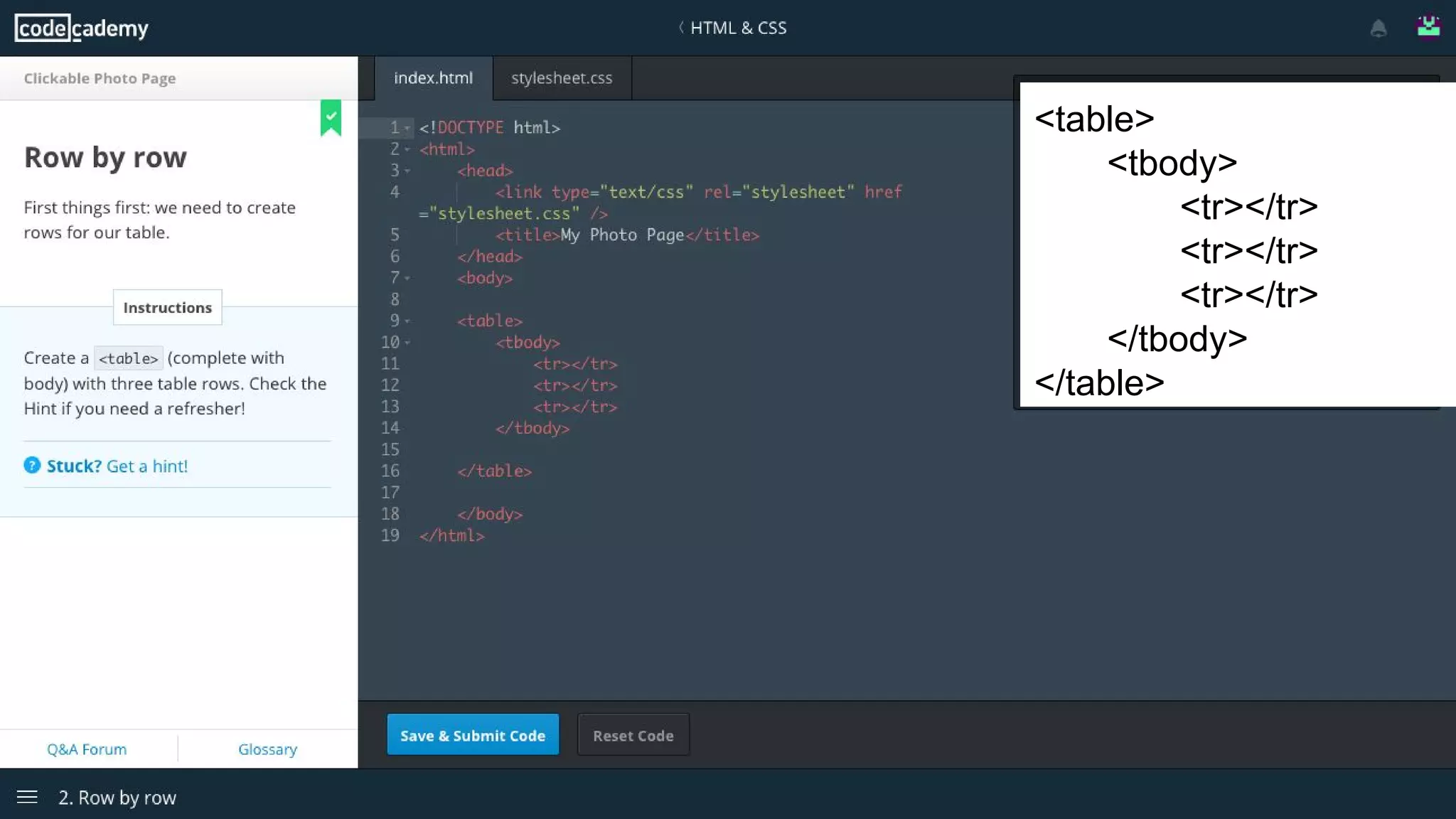The image size is (1456, 819).
Task: Open the hamburger lesson menu icon
Action: (x=27, y=797)
